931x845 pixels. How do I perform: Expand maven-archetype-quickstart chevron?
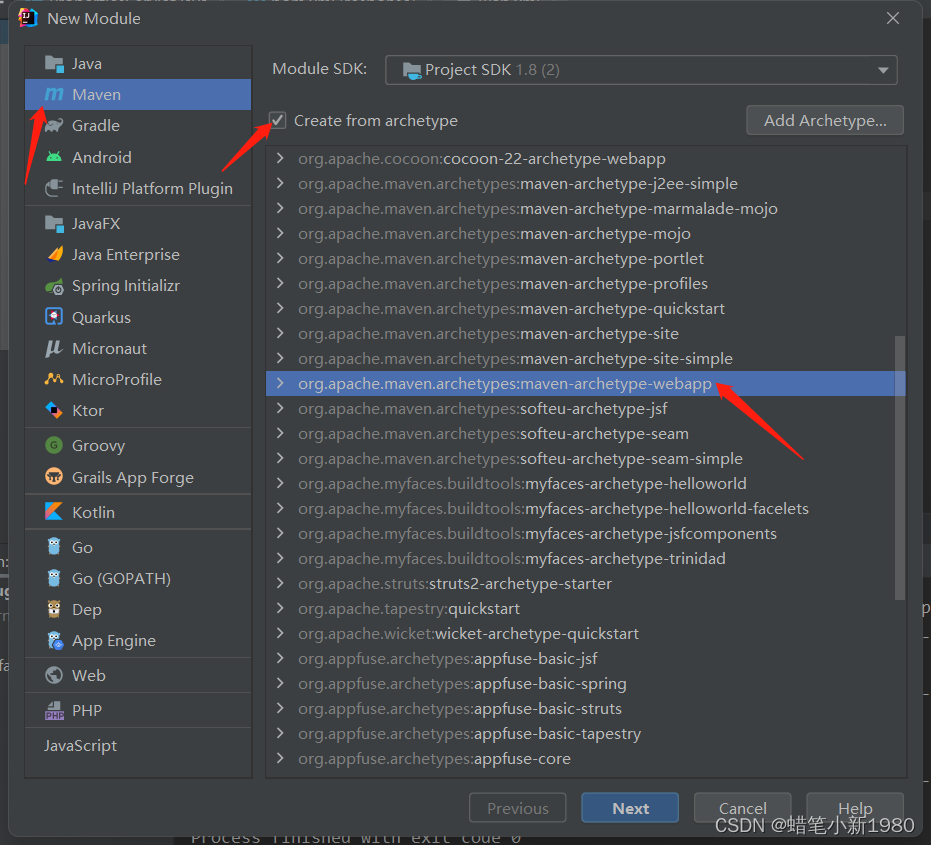coord(280,308)
